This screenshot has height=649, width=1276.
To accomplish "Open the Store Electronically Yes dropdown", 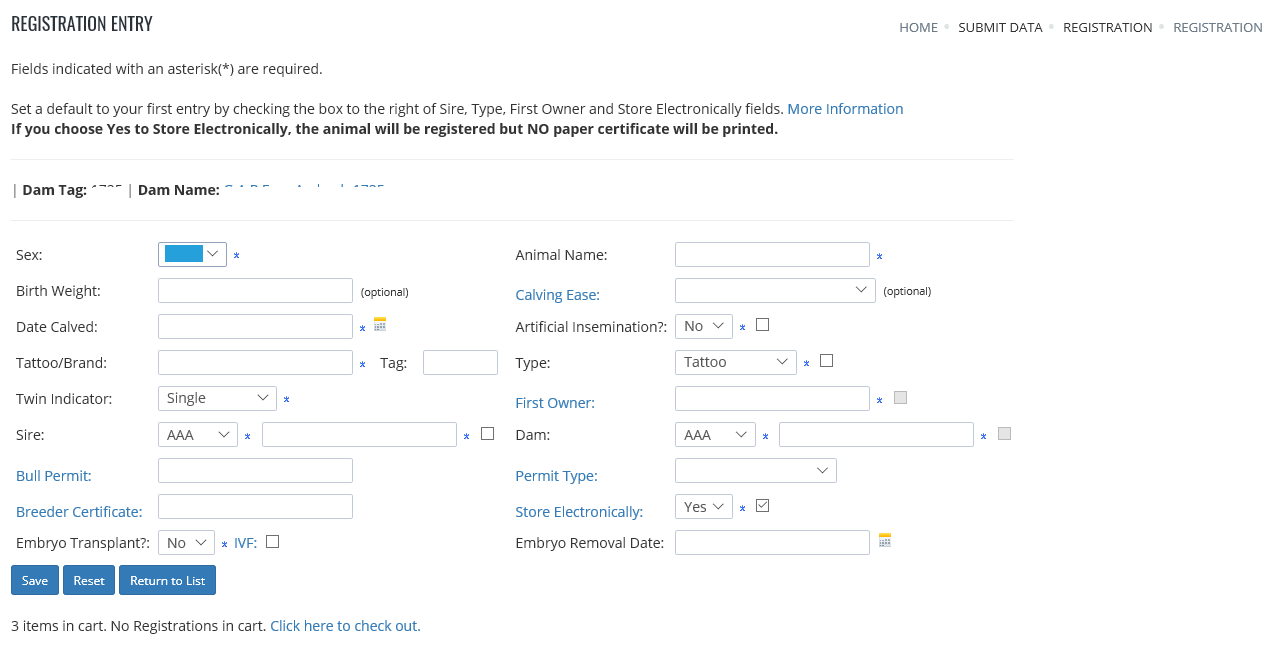I will click(704, 507).
